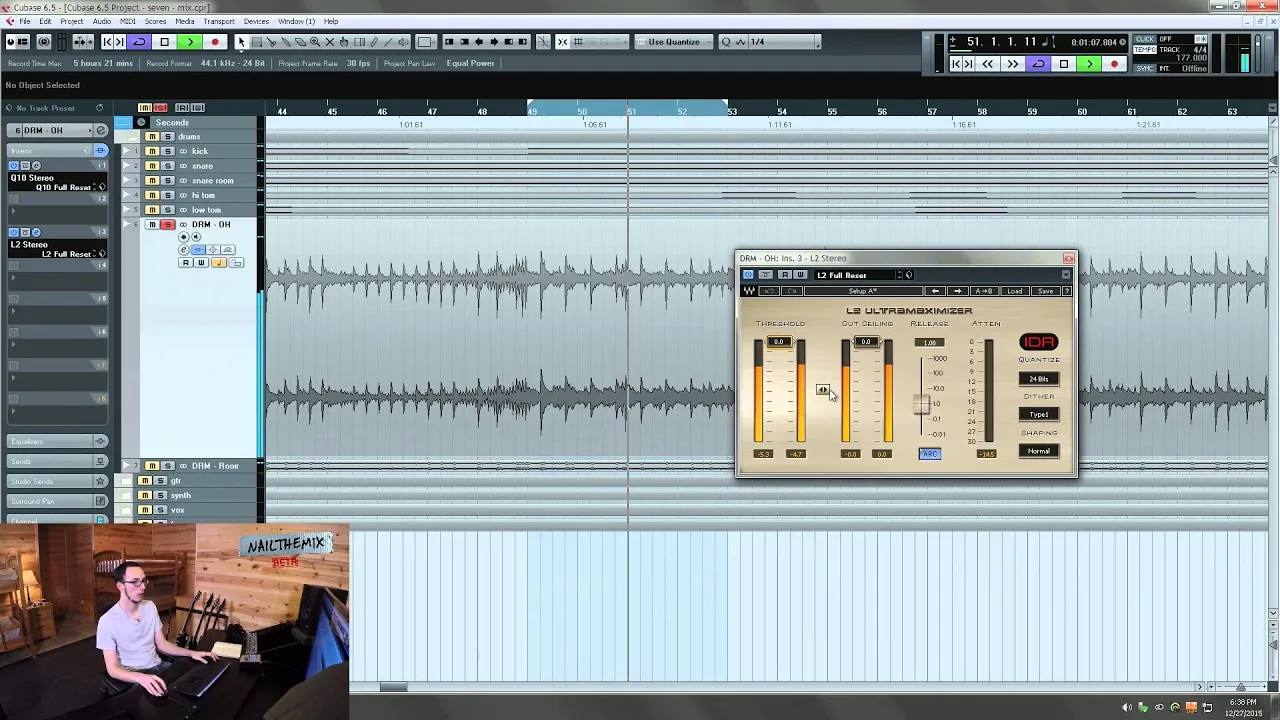Viewport: 1280px width, 720px height.
Task: Toggle Write automation on DRM - OH track
Action: point(201,263)
